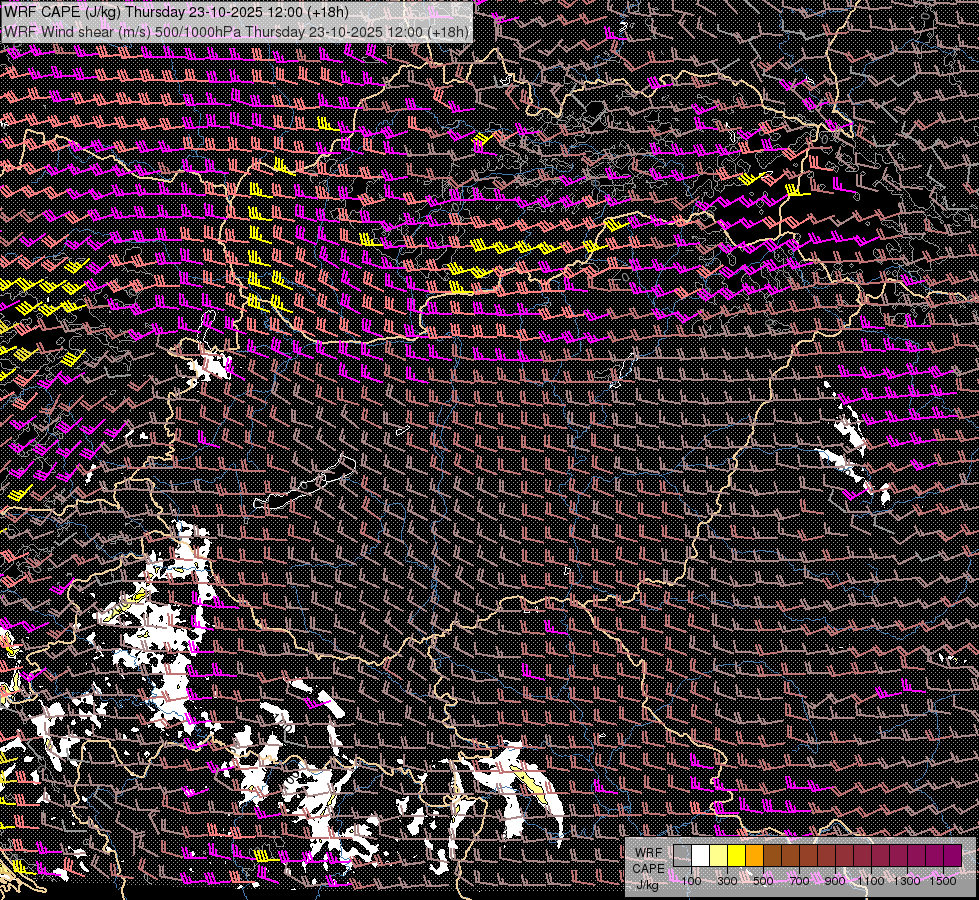Click the white swatch in CAPE legend
The height and width of the screenshot is (900, 979).
[701, 856]
